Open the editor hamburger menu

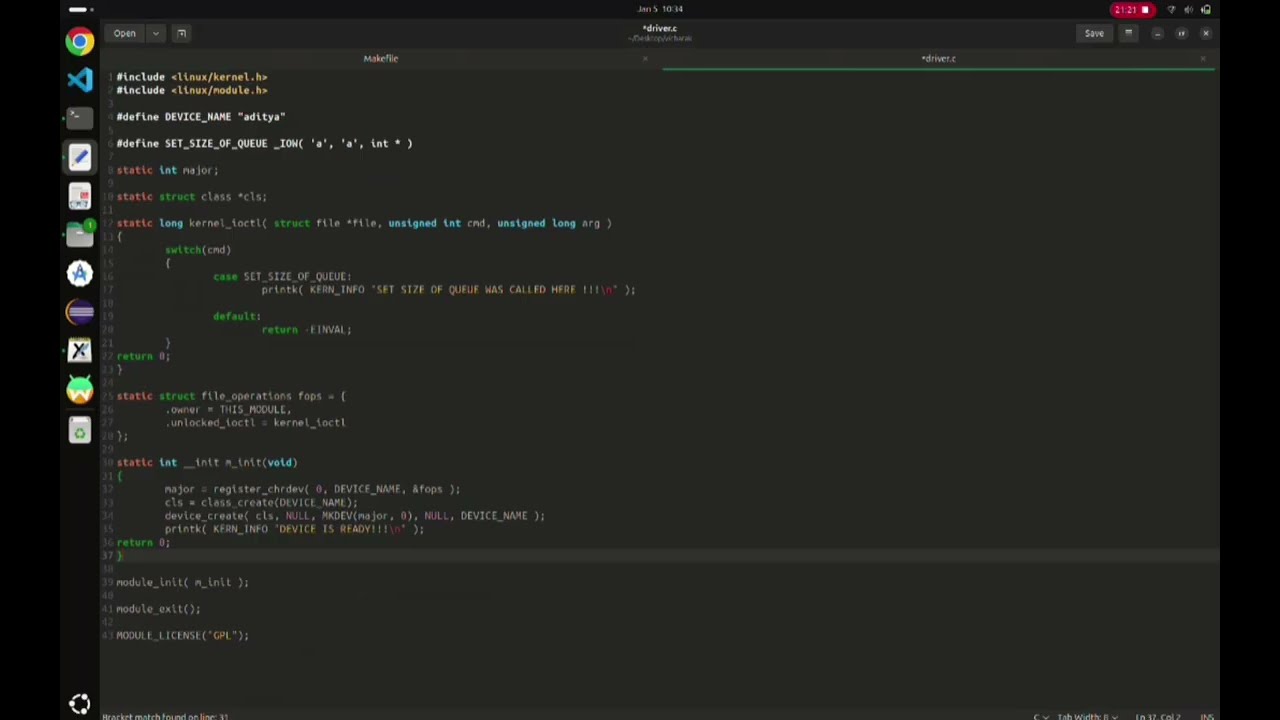point(1128,33)
